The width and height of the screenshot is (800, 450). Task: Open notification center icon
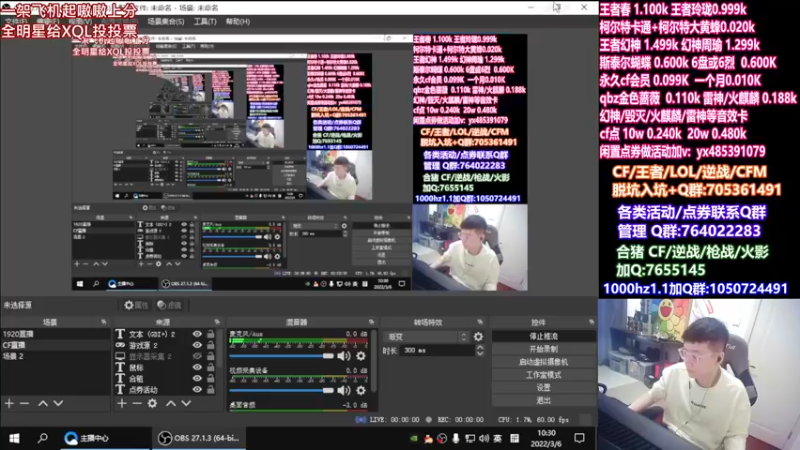point(579,438)
